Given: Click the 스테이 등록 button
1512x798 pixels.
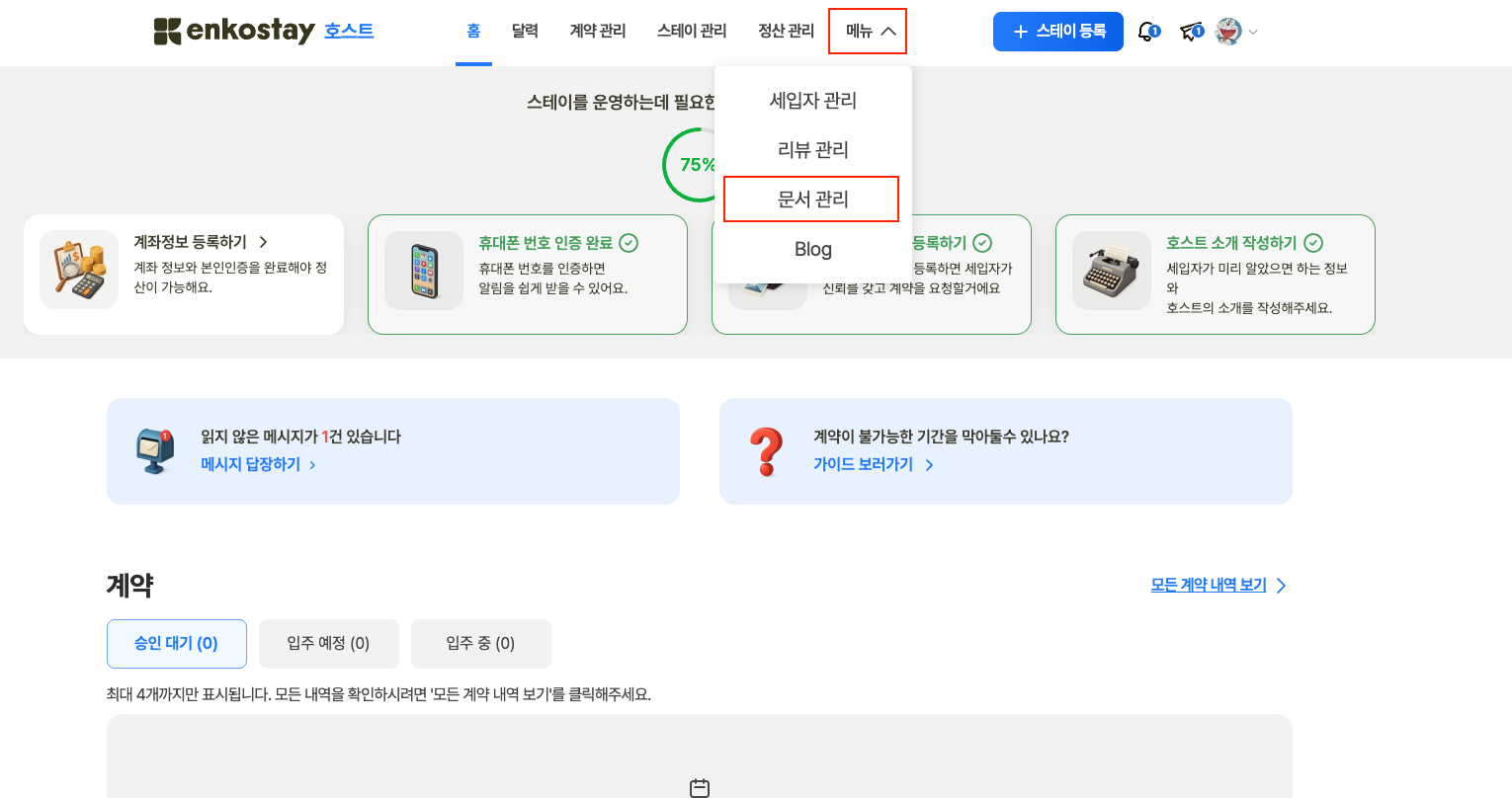Looking at the screenshot, I should 1058,32.
